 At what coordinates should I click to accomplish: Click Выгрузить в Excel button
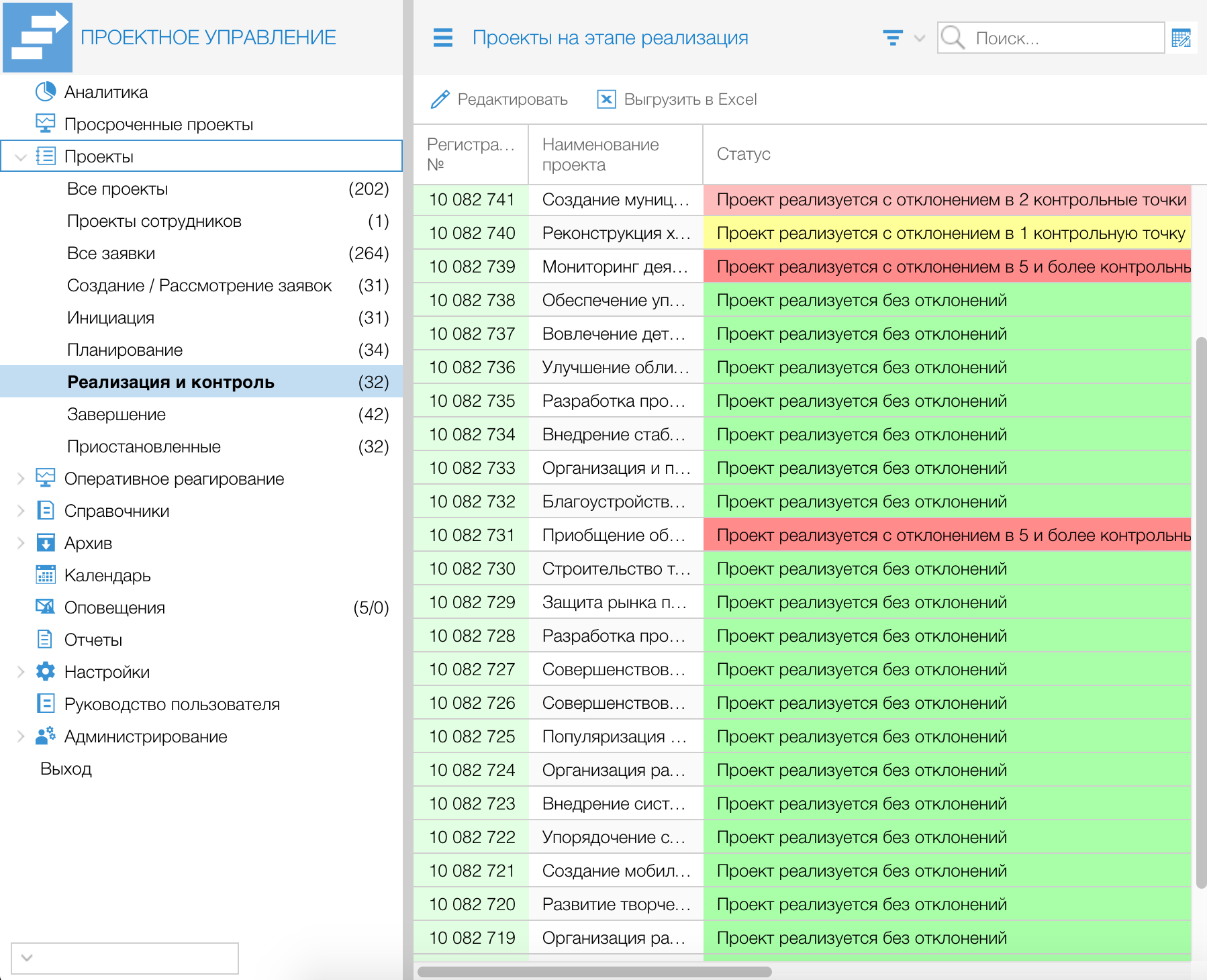pos(677,99)
